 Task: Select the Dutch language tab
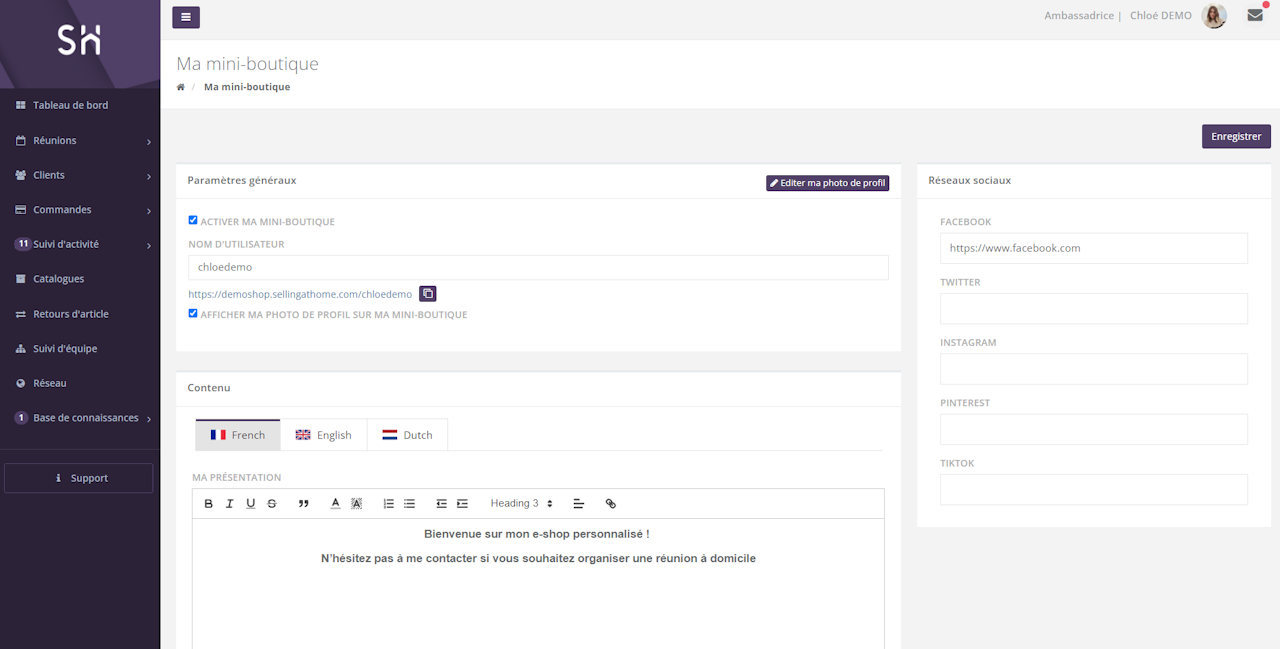click(407, 435)
